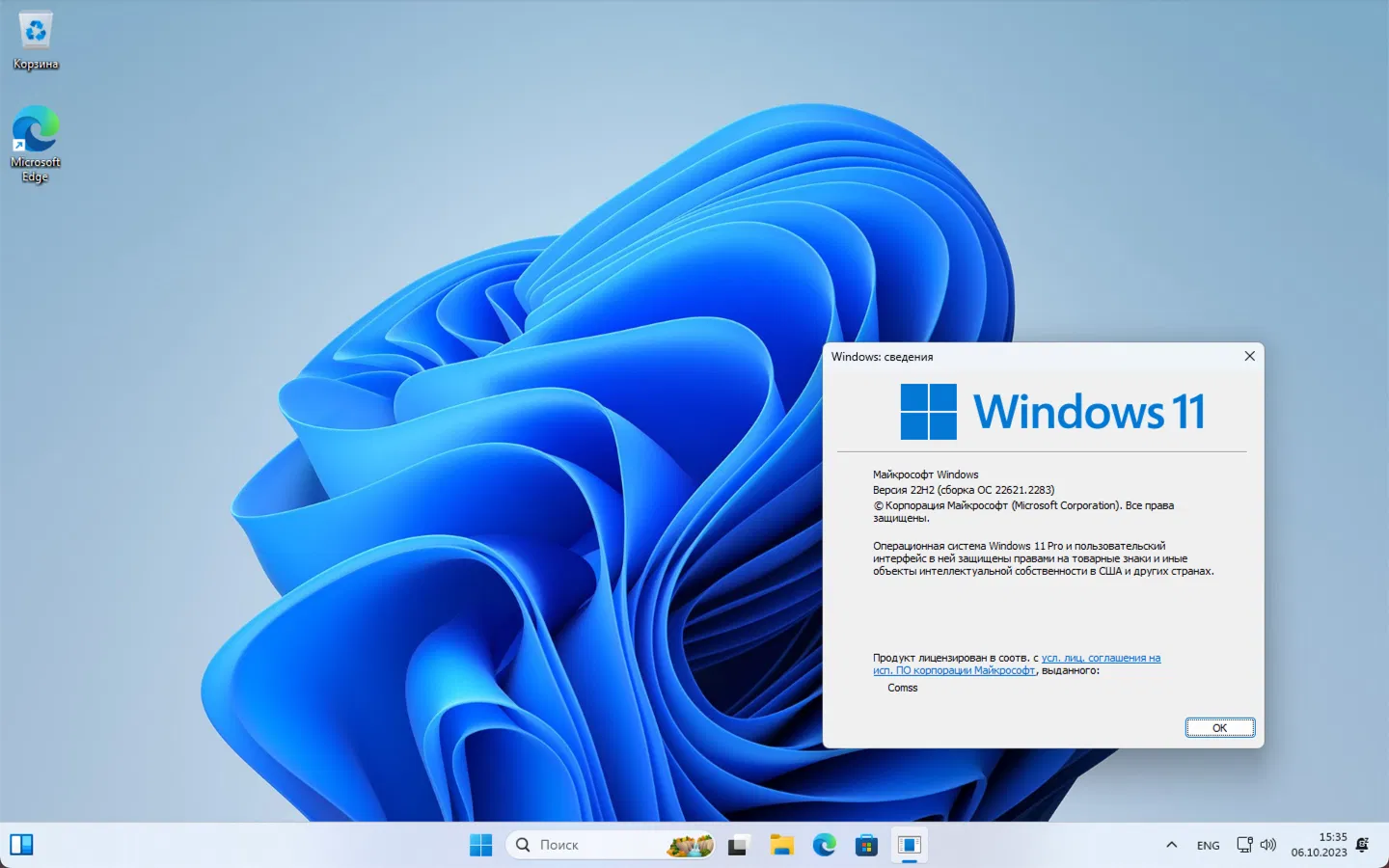The image size is (1389, 868).
Task: Open network settings tray icon
Action: pyautogui.click(x=1244, y=845)
